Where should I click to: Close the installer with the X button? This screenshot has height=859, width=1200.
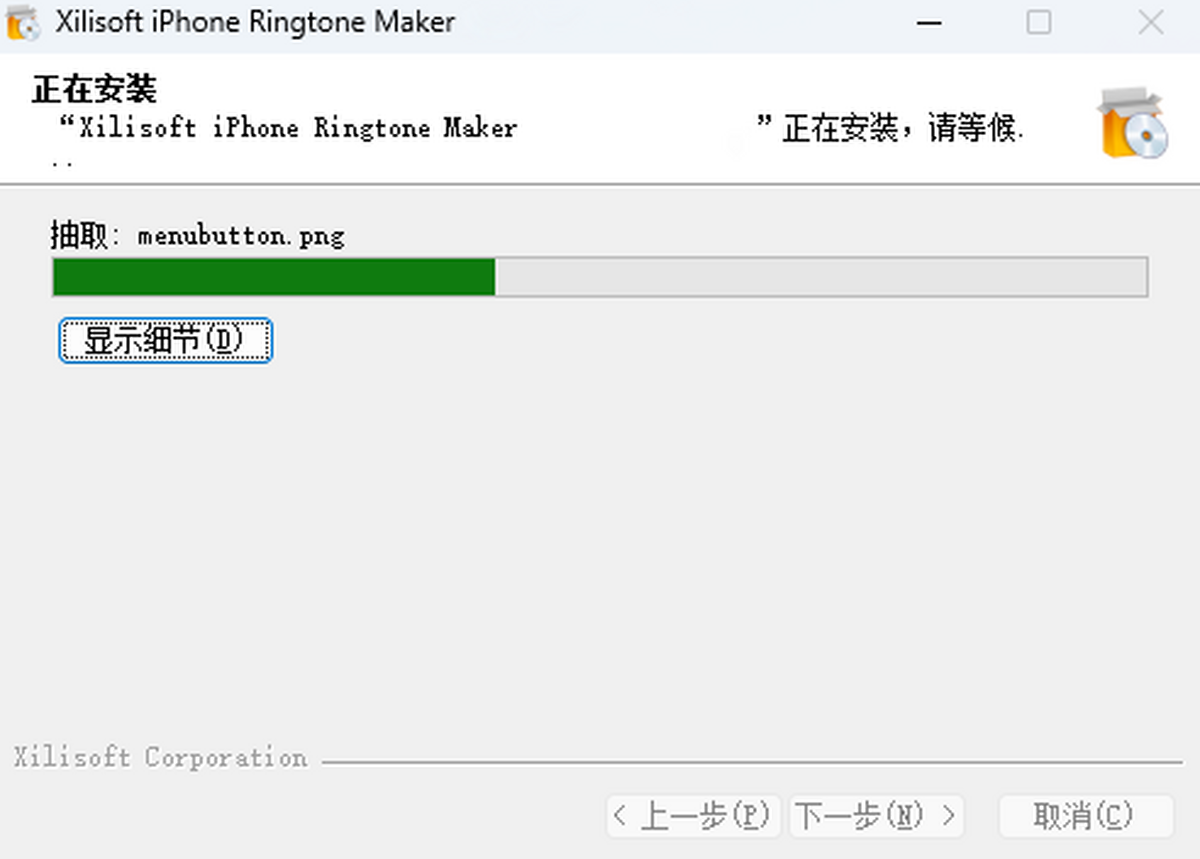point(1150,22)
